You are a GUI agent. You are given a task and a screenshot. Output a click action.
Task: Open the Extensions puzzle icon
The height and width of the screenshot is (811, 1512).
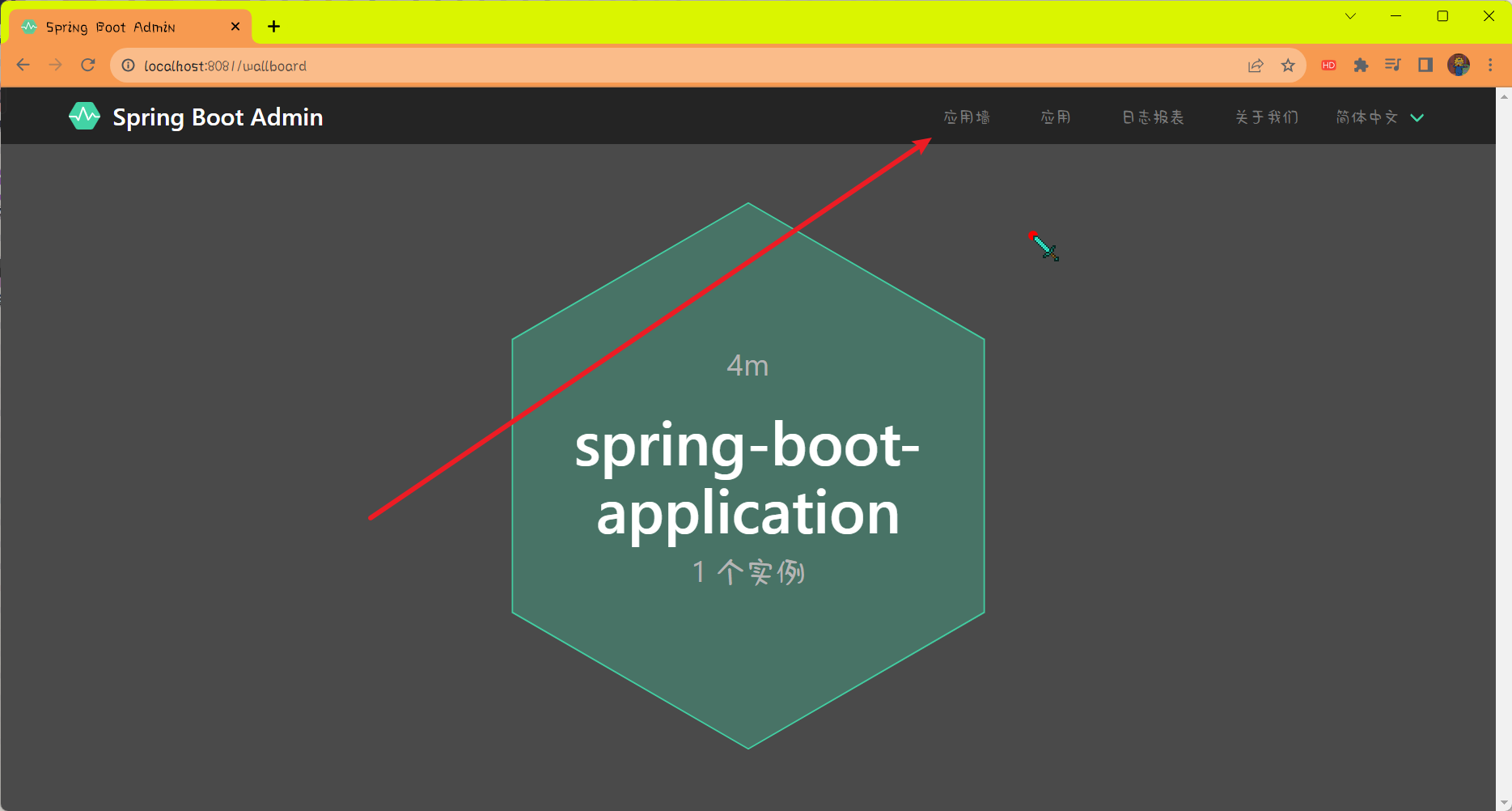coord(1361,66)
